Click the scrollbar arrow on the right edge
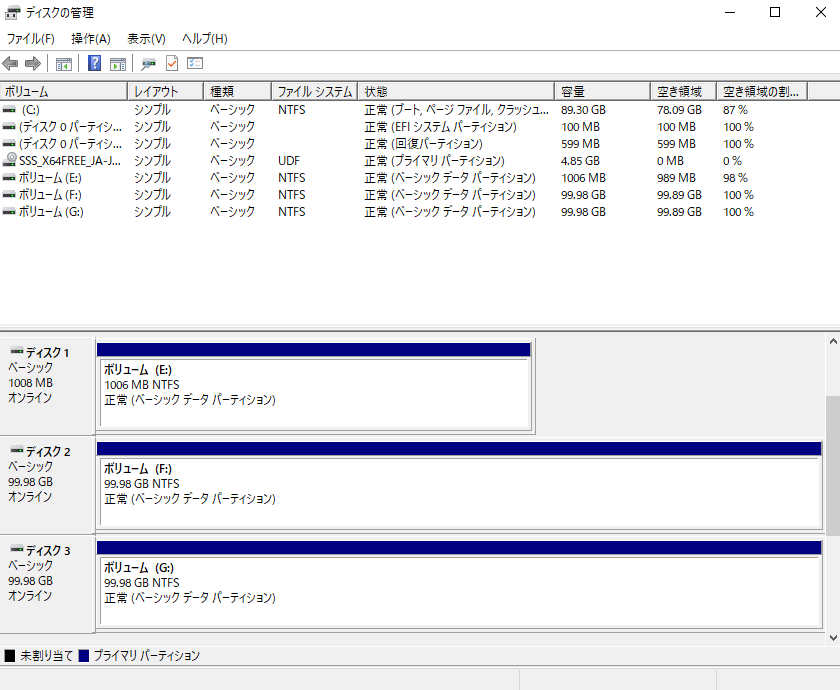This screenshot has width=840, height=690. coord(833,341)
